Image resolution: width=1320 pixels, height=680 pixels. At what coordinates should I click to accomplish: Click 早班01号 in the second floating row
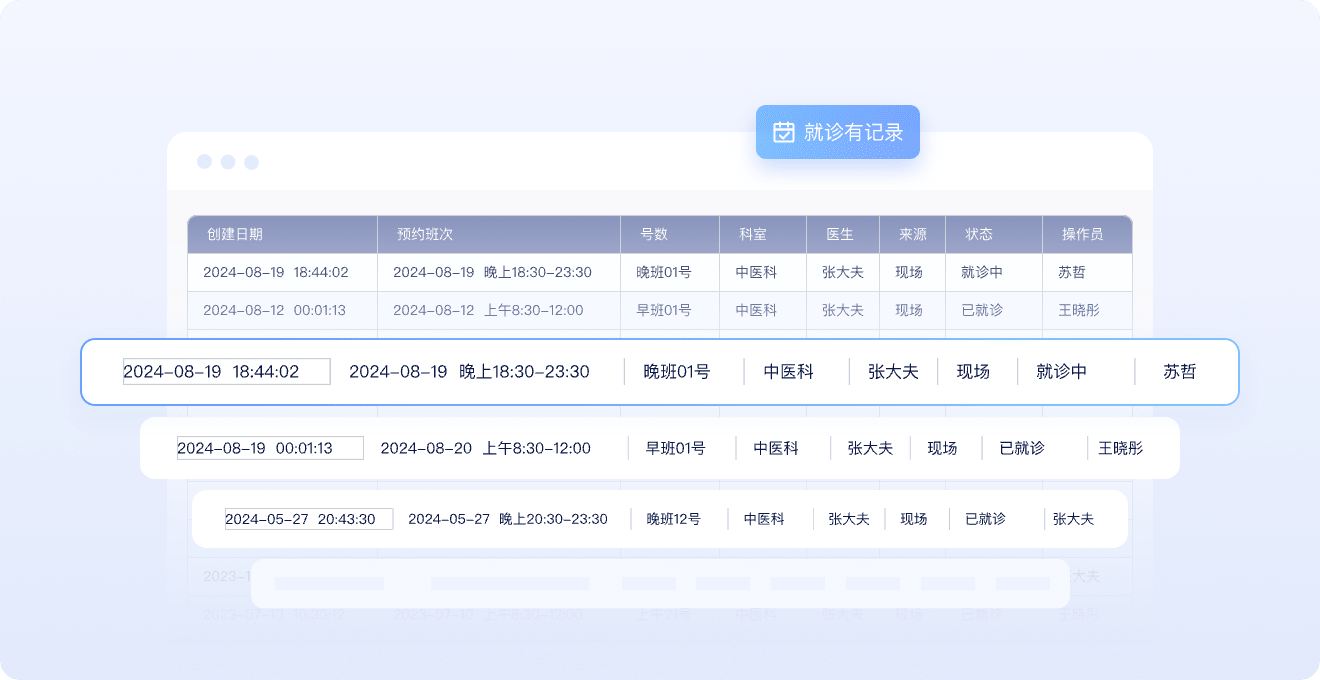pos(675,448)
